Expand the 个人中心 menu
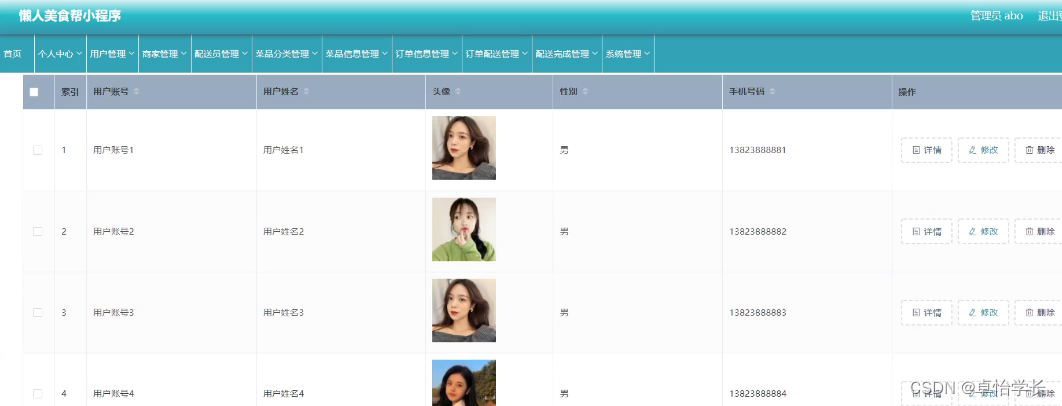Image resolution: width=1062 pixels, height=406 pixels. point(60,54)
